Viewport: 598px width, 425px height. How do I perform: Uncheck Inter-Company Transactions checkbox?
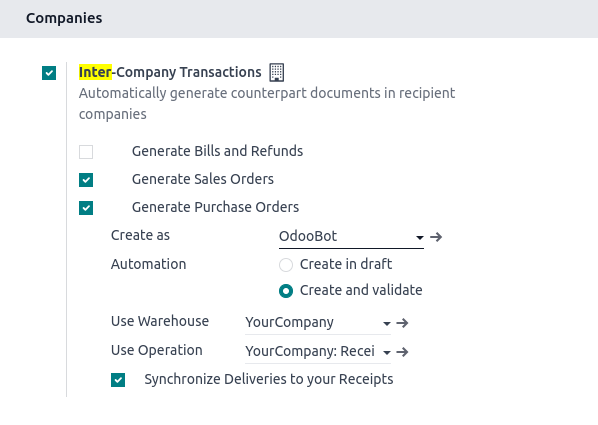point(49,73)
